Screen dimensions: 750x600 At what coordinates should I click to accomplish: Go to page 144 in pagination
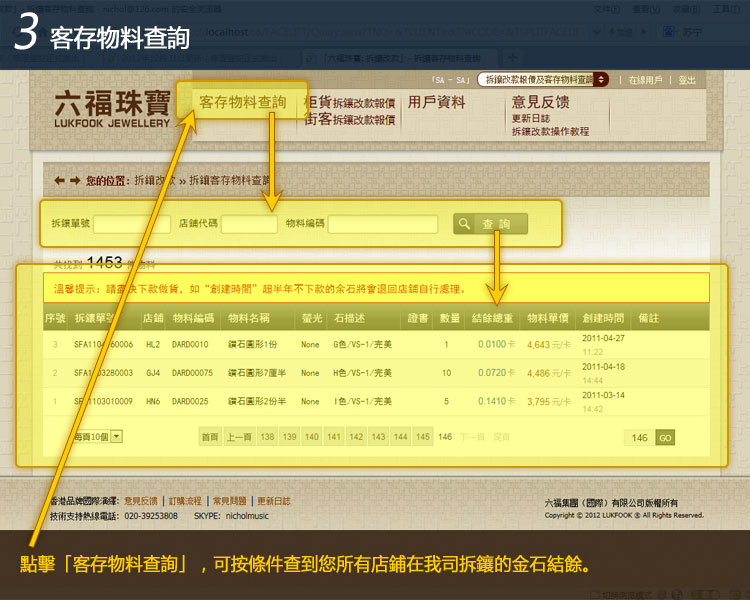(401, 436)
